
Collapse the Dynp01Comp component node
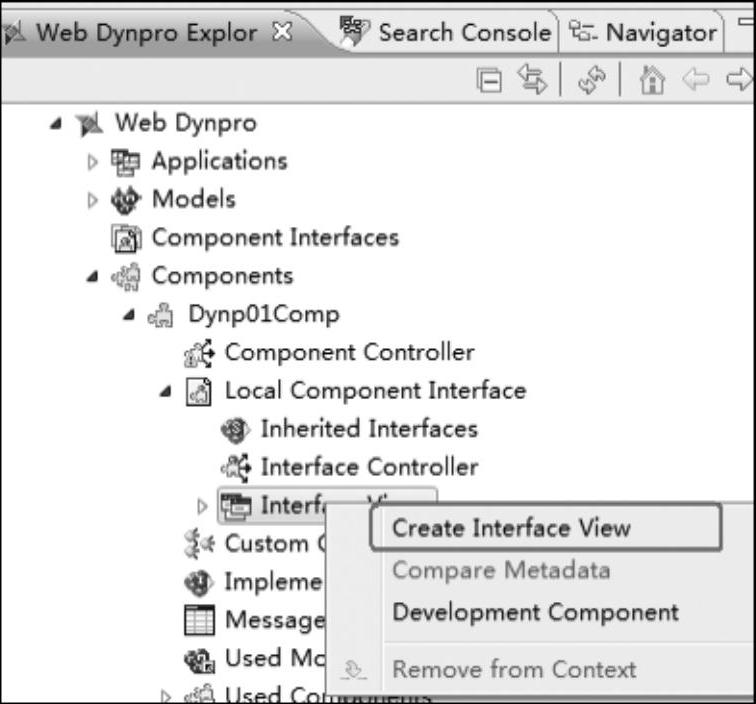128,315
